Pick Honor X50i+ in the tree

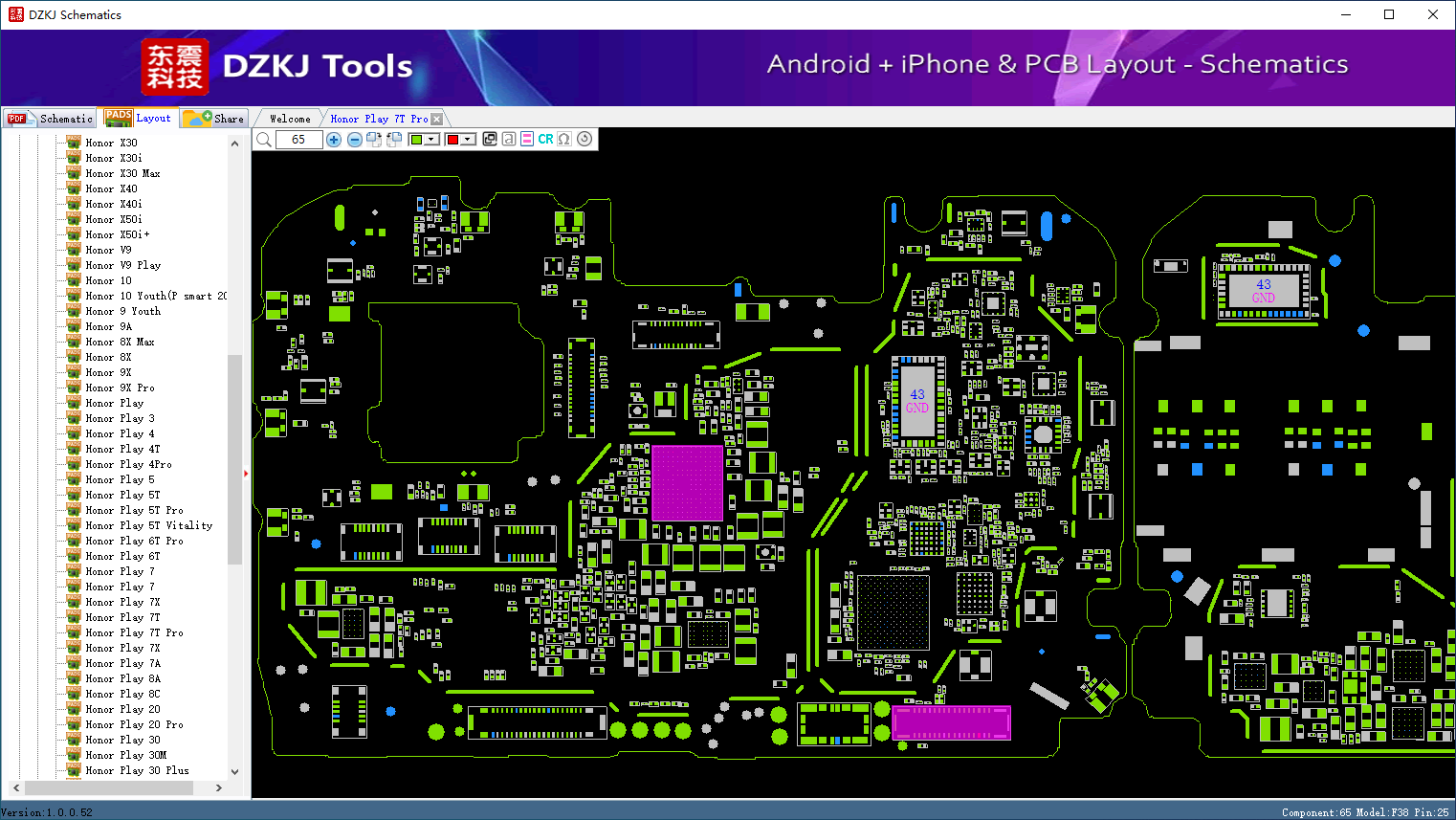(x=117, y=234)
